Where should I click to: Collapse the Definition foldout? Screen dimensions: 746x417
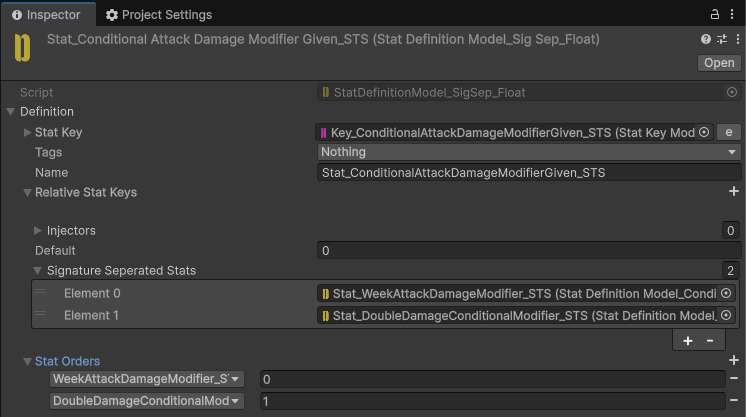[x=10, y=112]
